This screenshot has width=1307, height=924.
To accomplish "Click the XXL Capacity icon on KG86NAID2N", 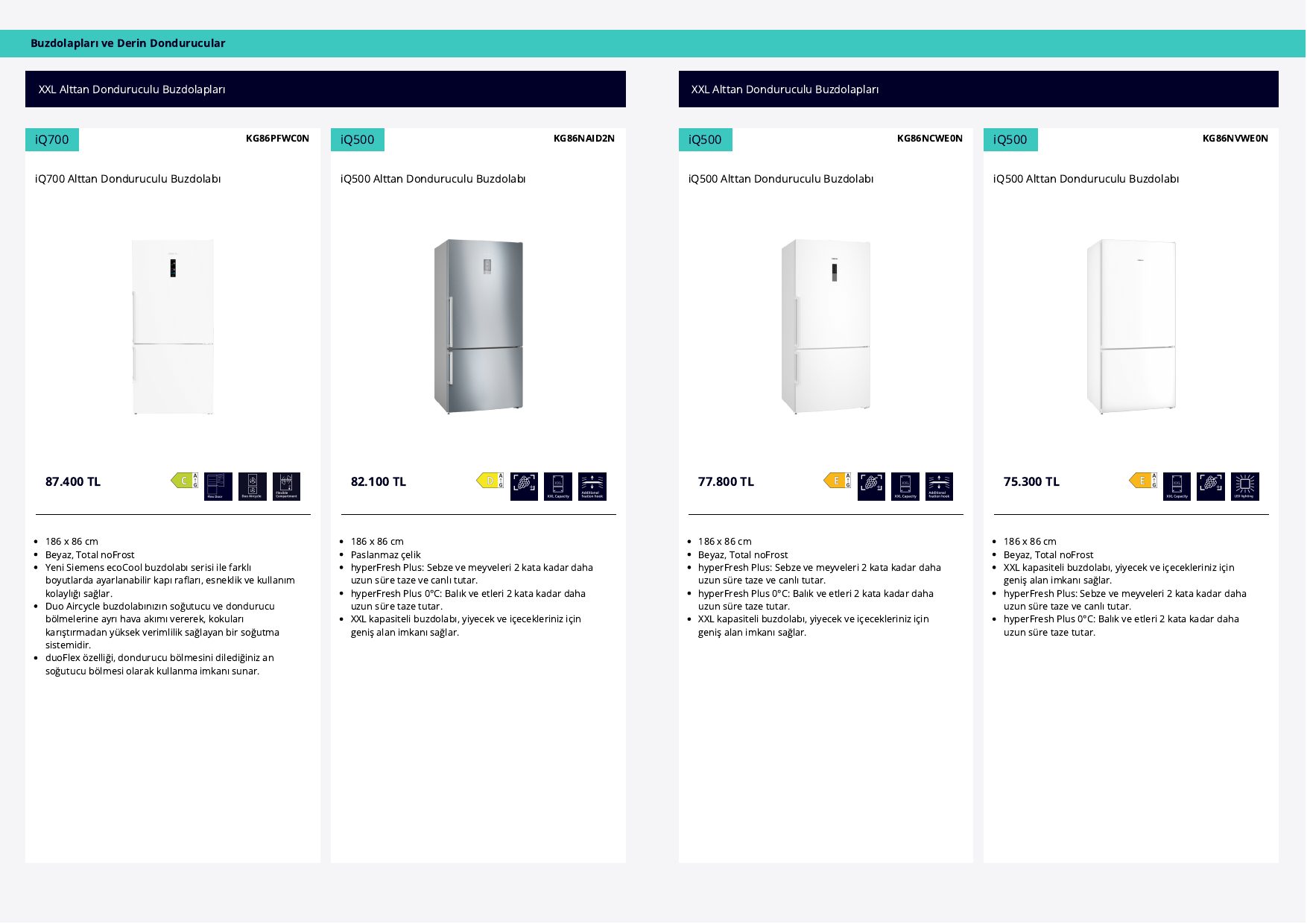I will (558, 487).
